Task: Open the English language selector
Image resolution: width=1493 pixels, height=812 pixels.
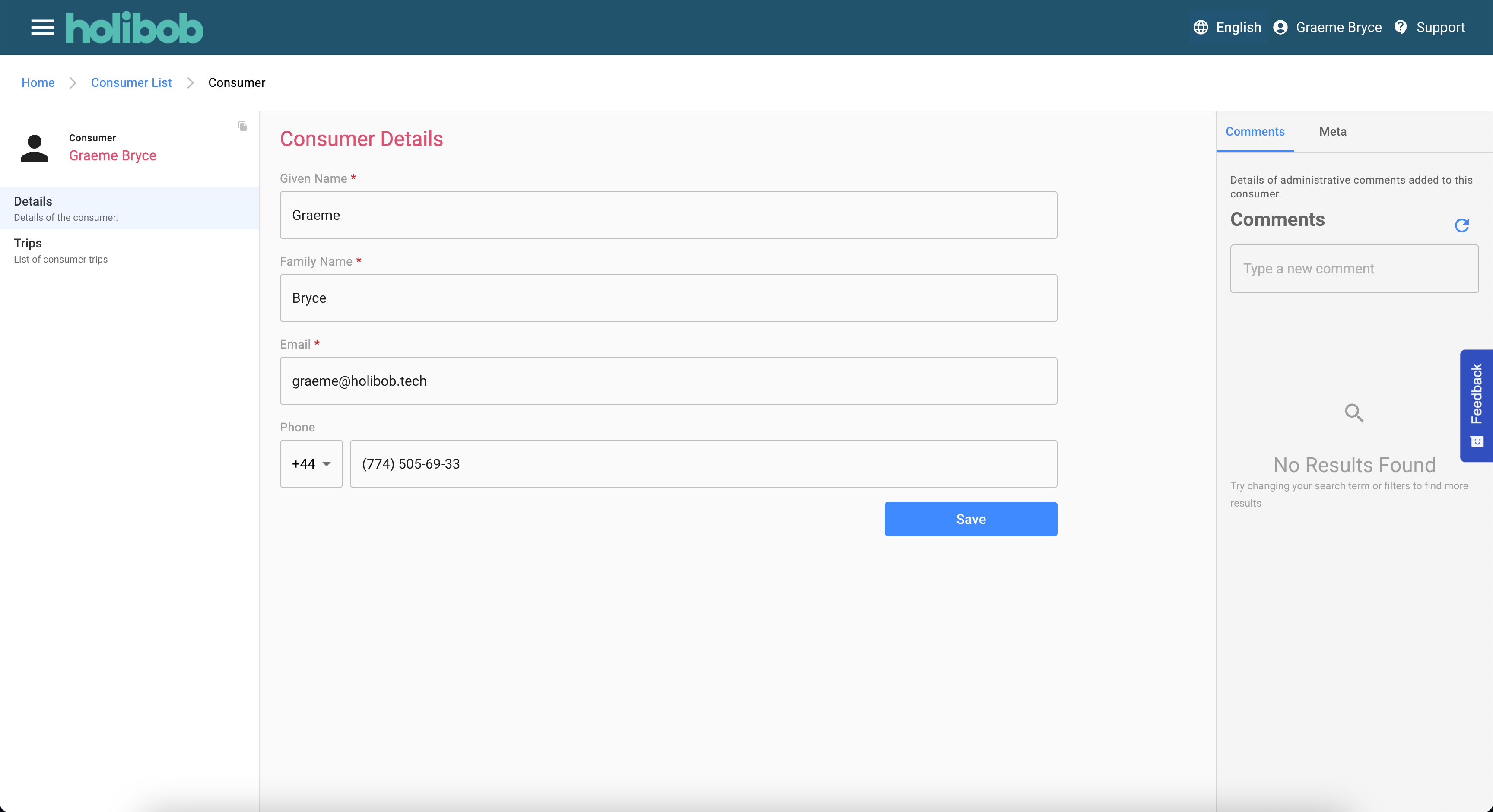Action: [x=1227, y=27]
